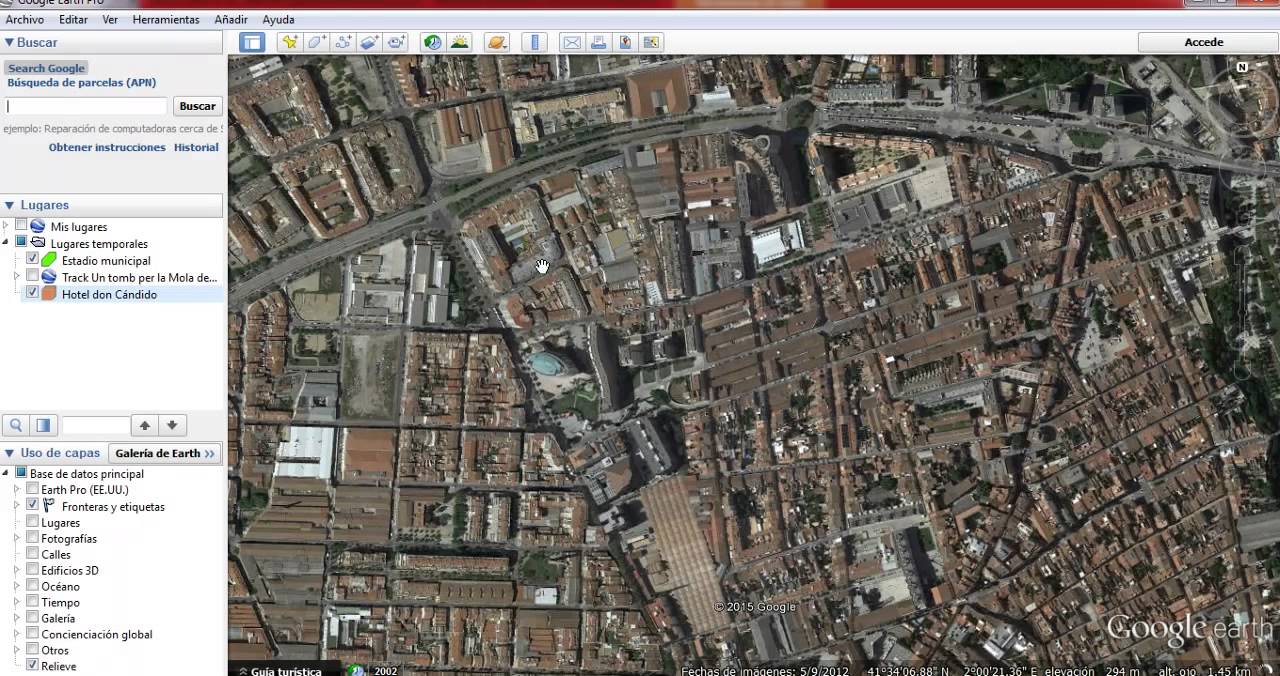Image resolution: width=1280 pixels, height=676 pixels.
Task: Uncheck Estadio municipal checkbox
Action: 32,260
